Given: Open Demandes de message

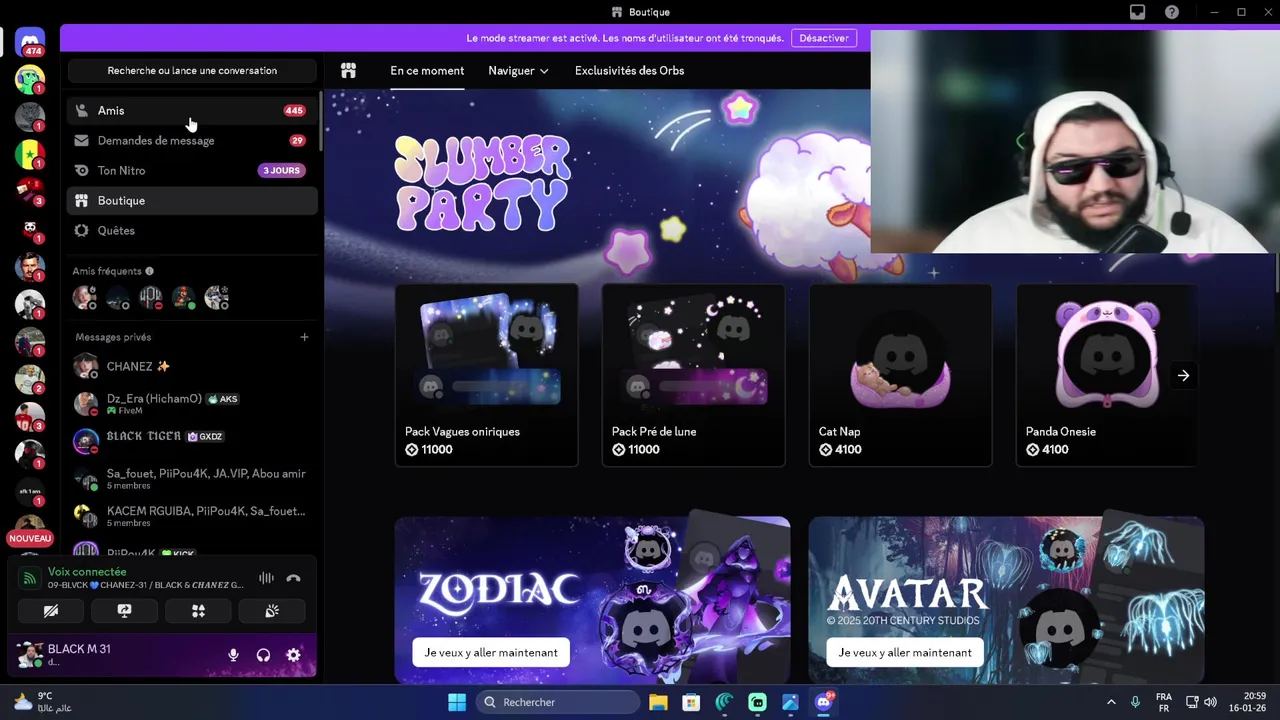Looking at the screenshot, I should tap(192, 141).
